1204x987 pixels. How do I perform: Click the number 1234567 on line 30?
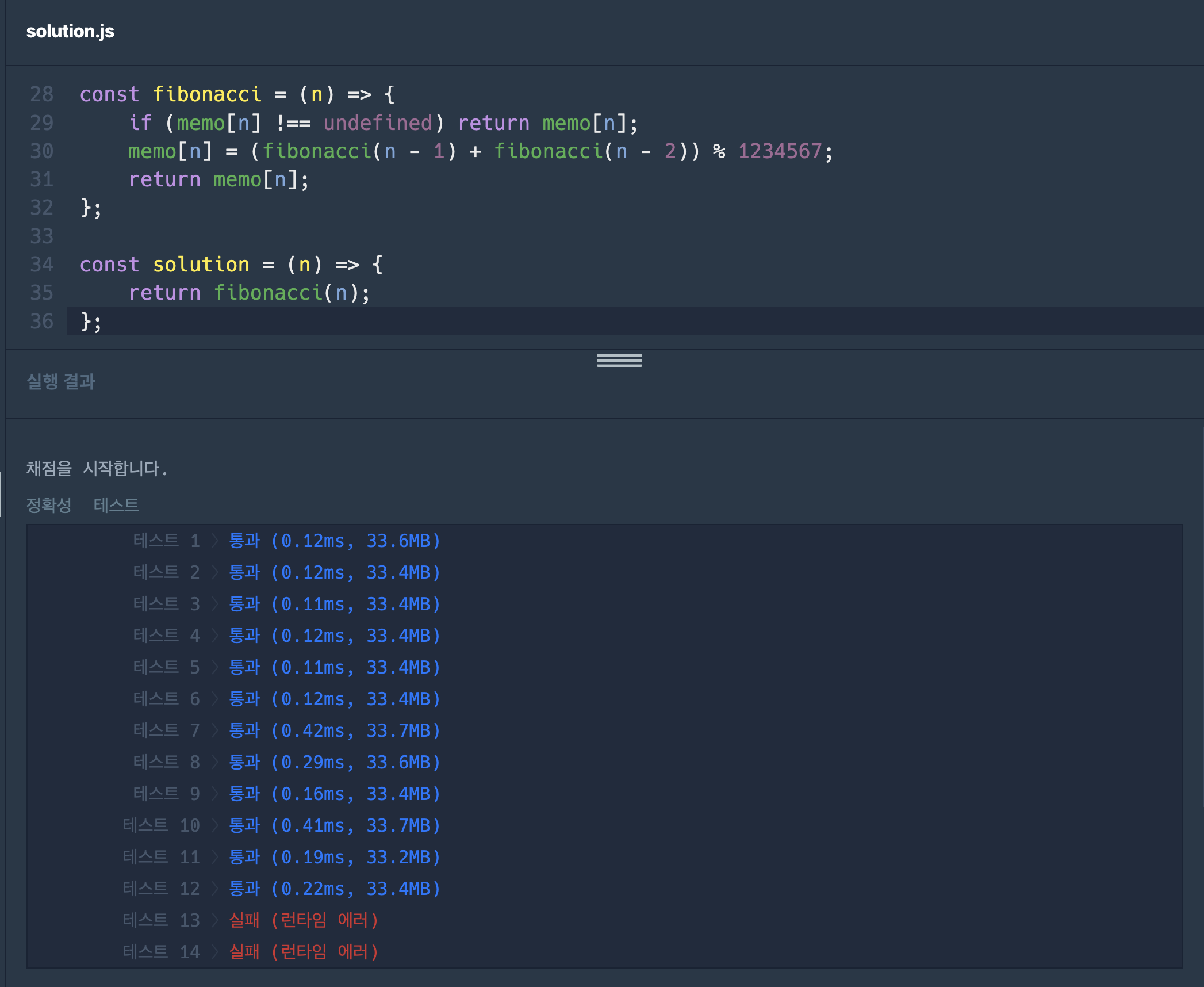click(780, 151)
